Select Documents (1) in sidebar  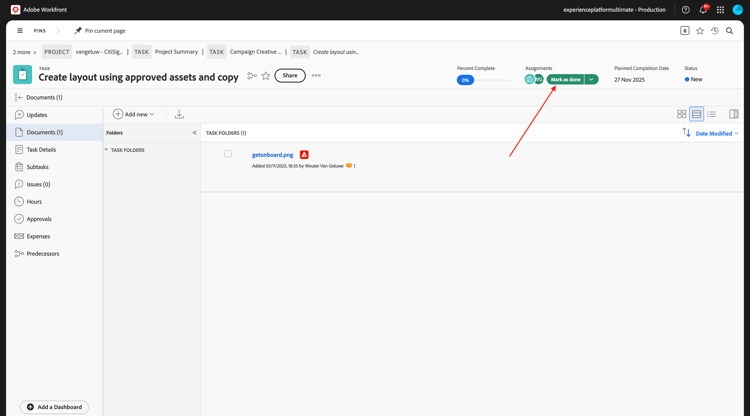point(55,132)
